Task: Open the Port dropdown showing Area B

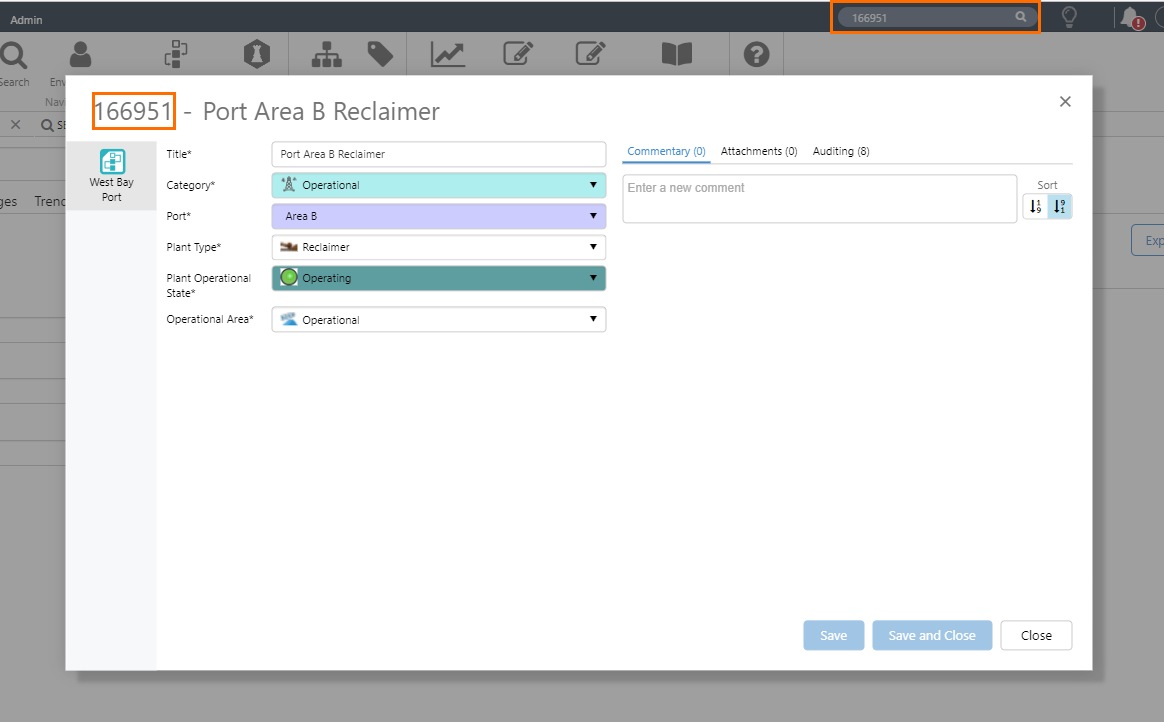Action: (438, 216)
